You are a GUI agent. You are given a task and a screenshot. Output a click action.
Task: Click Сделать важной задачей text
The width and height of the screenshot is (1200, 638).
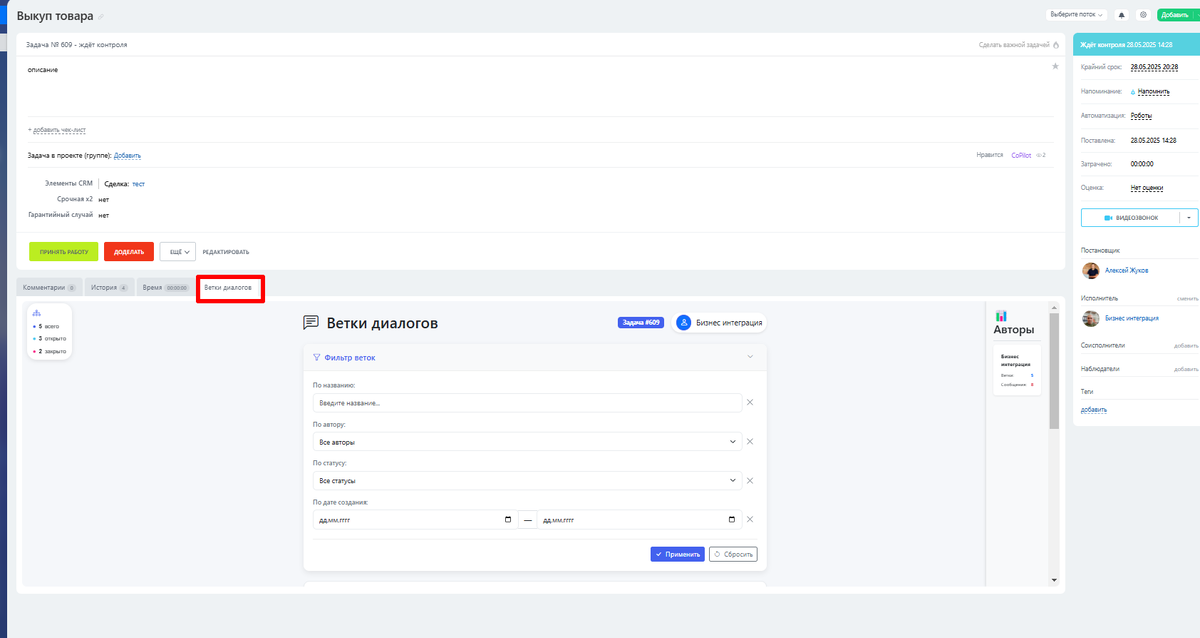1014,45
